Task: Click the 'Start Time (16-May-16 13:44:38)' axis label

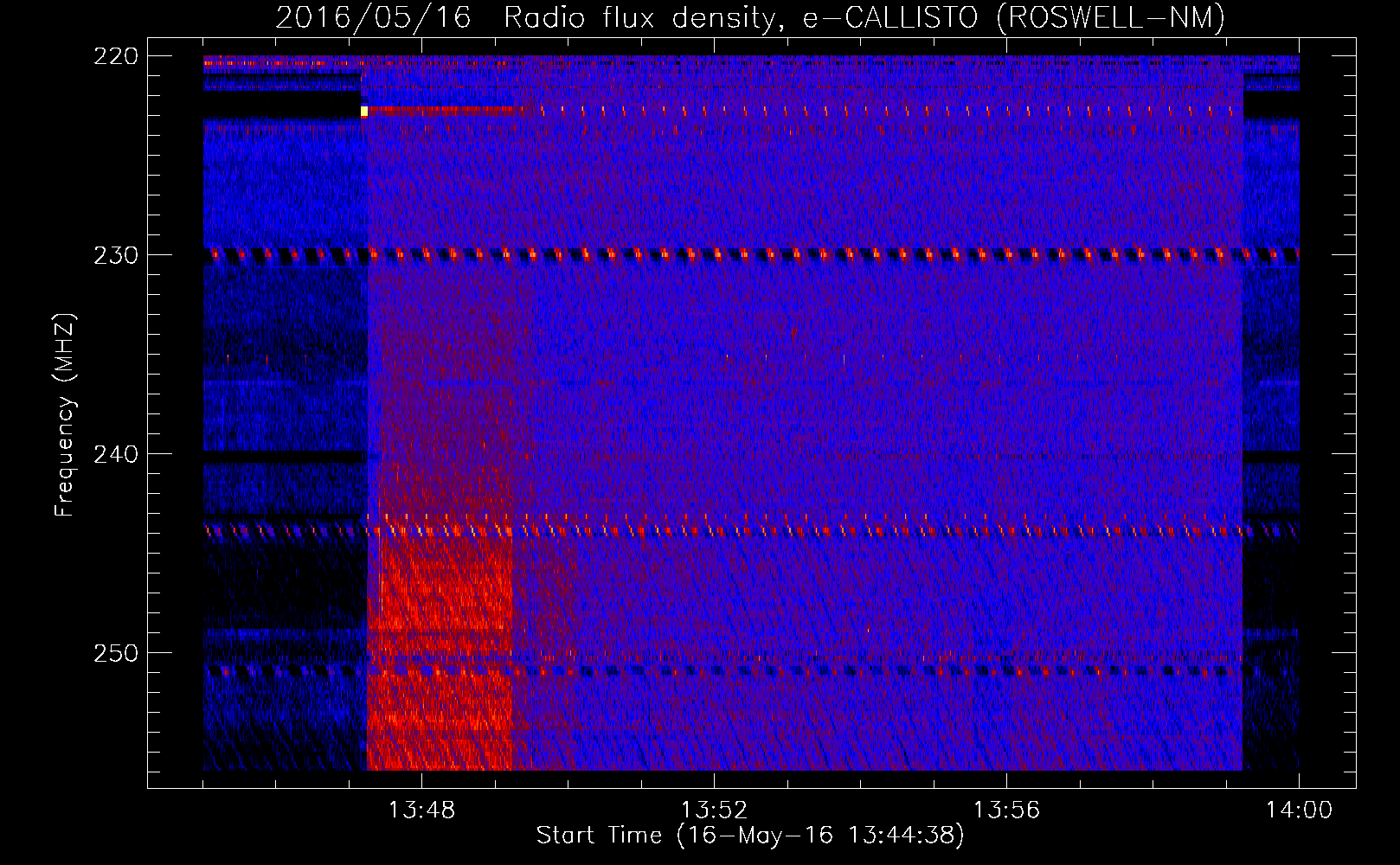Action: (750, 836)
